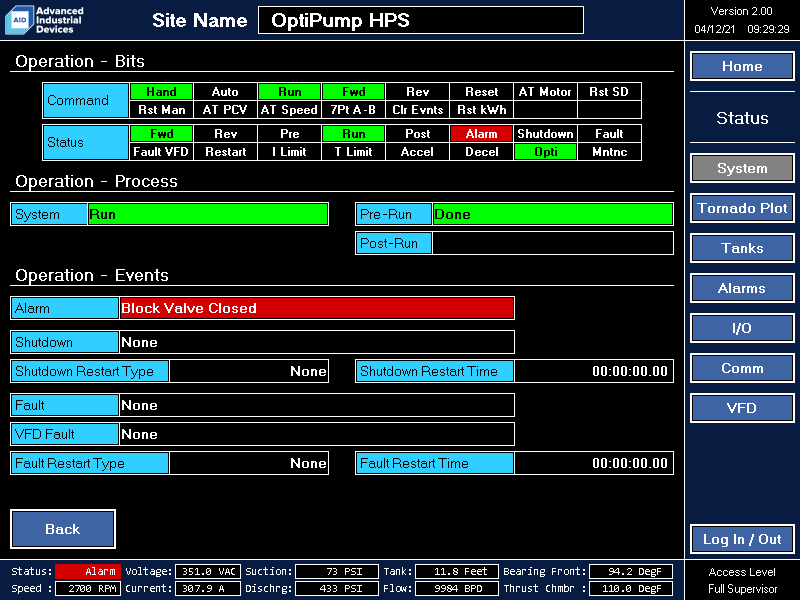Click the green Opti status indicator
This screenshot has width=800, height=600.
pos(545,152)
